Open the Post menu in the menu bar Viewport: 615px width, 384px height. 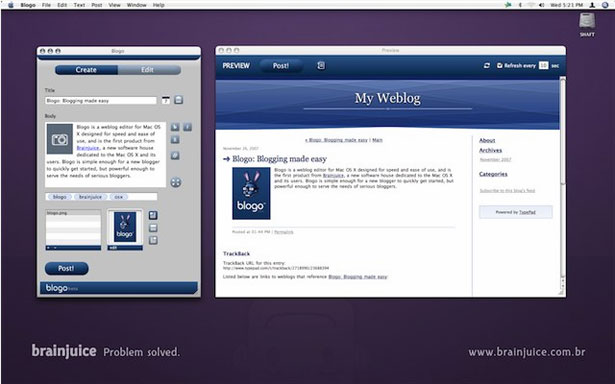click(96, 5)
